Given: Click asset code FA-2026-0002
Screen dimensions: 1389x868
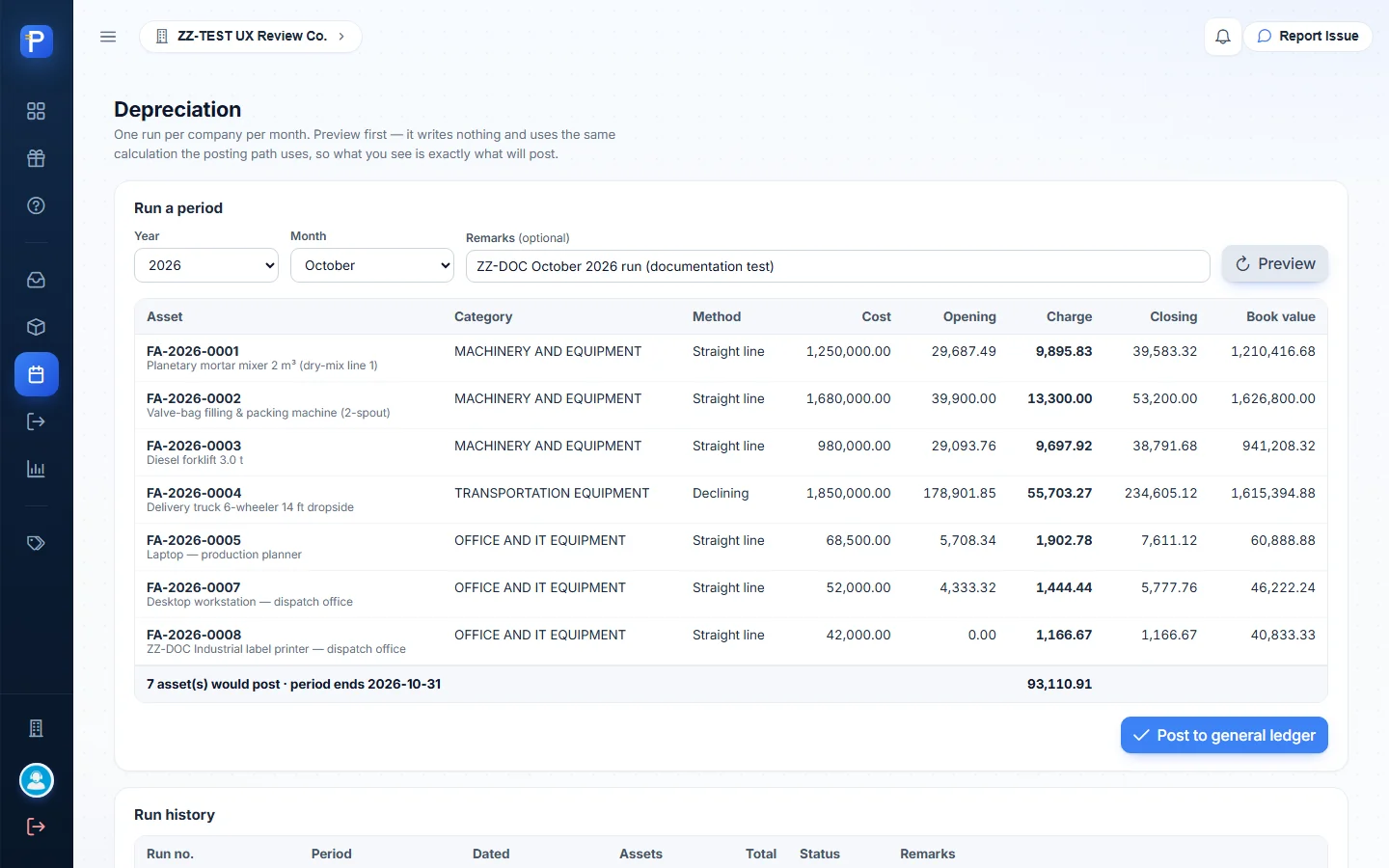Looking at the screenshot, I should [x=194, y=398].
